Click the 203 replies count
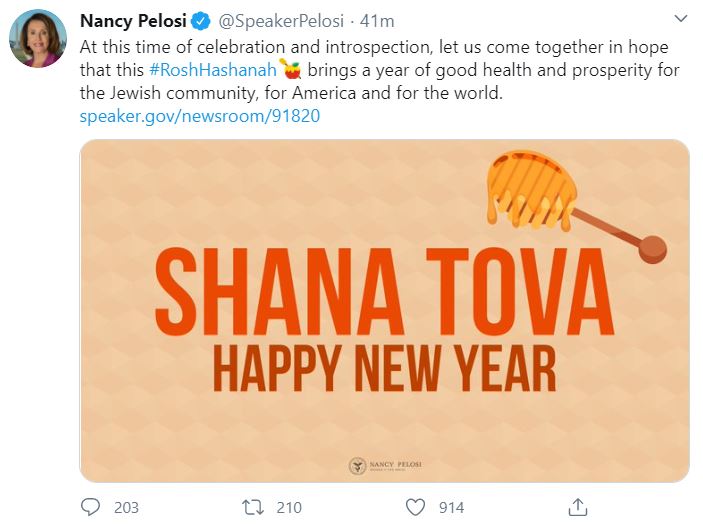Image resolution: width=703 pixels, height=525 pixels. tap(126, 508)
